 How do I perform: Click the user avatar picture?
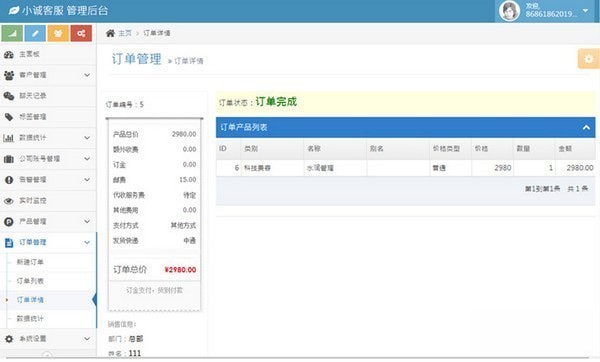click(x=509, y=11)
